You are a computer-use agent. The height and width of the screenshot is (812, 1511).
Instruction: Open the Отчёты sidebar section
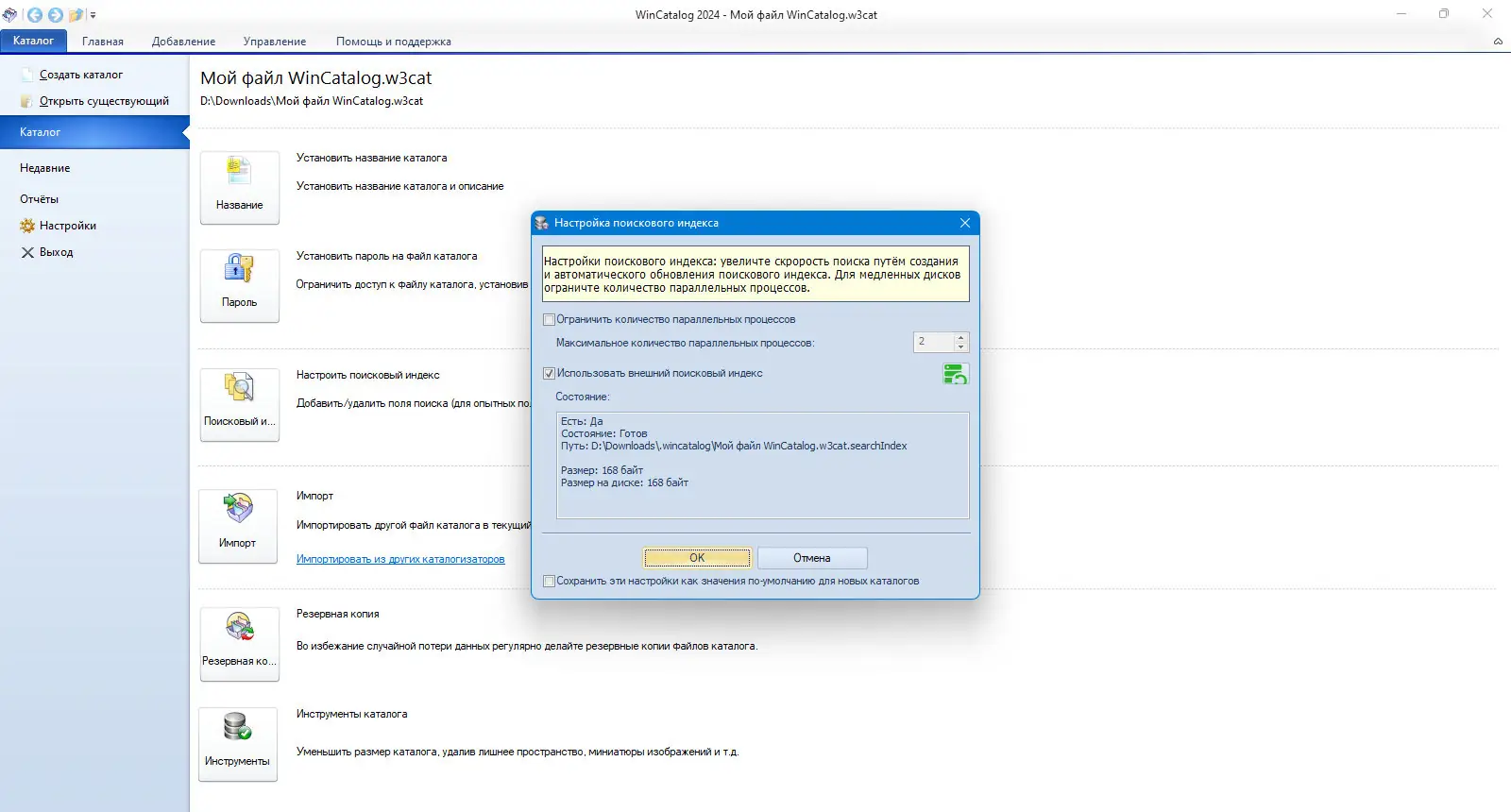coord(40,199)
